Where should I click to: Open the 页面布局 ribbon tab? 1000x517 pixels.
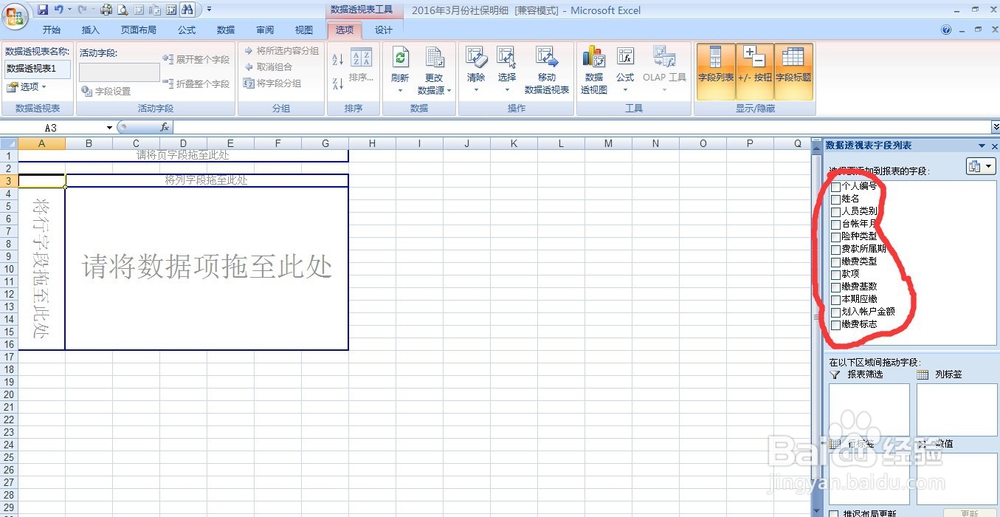[138, 30]
